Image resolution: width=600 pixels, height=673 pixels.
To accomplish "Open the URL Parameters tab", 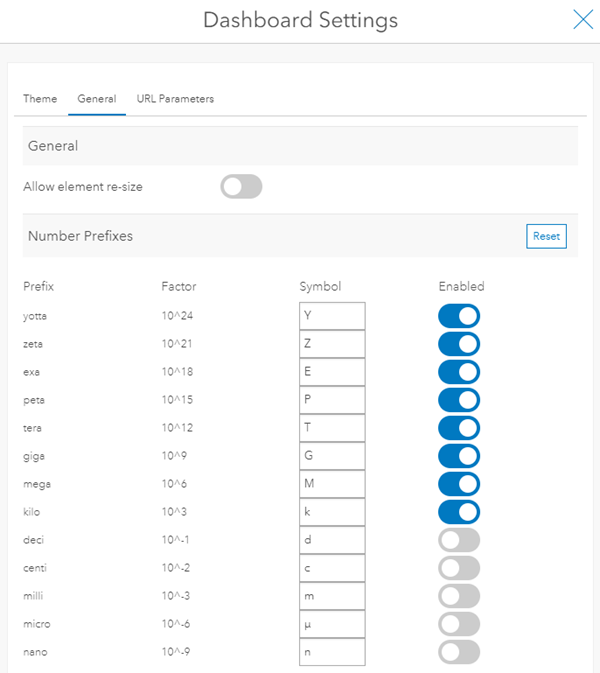I will (x=175, y=99).
